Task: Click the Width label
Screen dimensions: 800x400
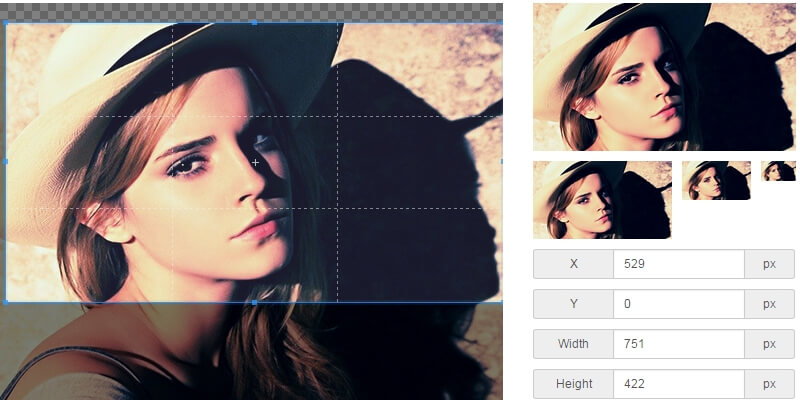Action: tap(573, 344)
